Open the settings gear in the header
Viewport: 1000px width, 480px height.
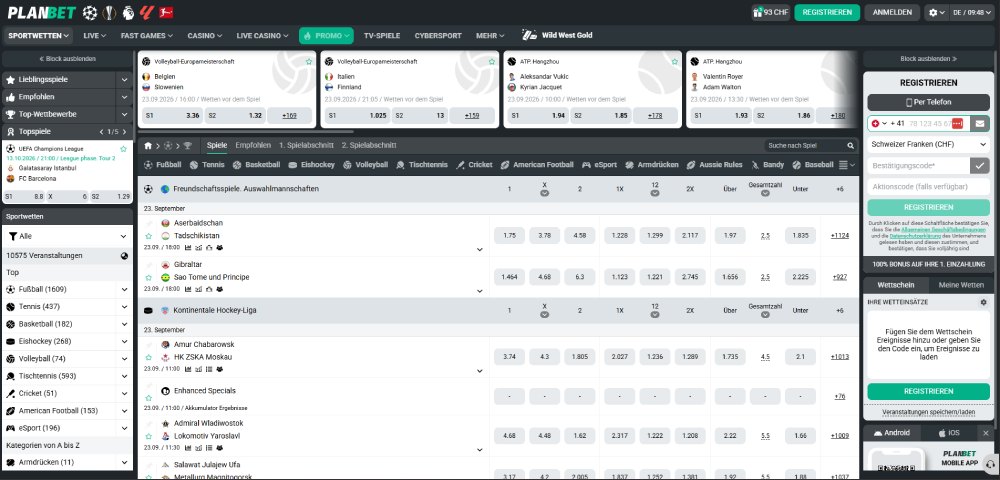point(937,12)
